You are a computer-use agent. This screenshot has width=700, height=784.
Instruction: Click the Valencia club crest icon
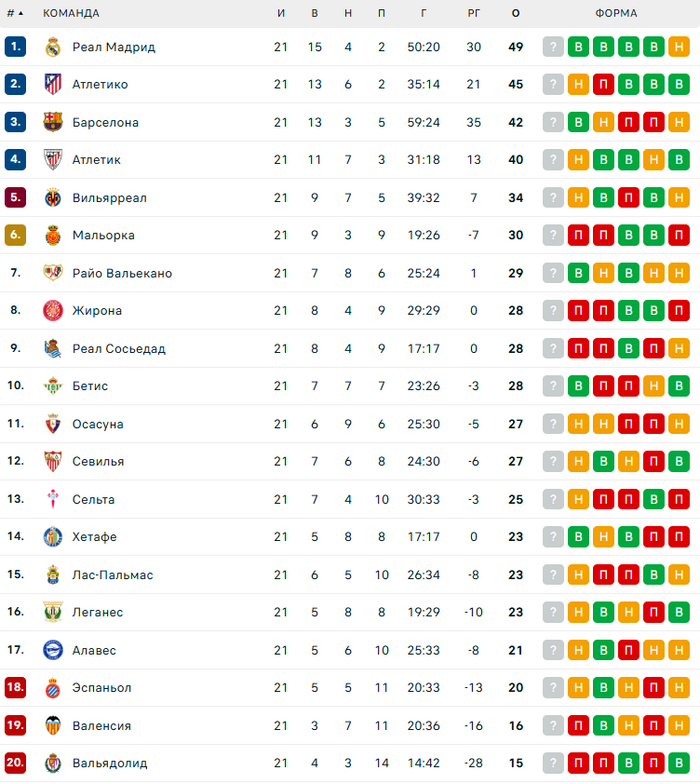pos(53,726)
